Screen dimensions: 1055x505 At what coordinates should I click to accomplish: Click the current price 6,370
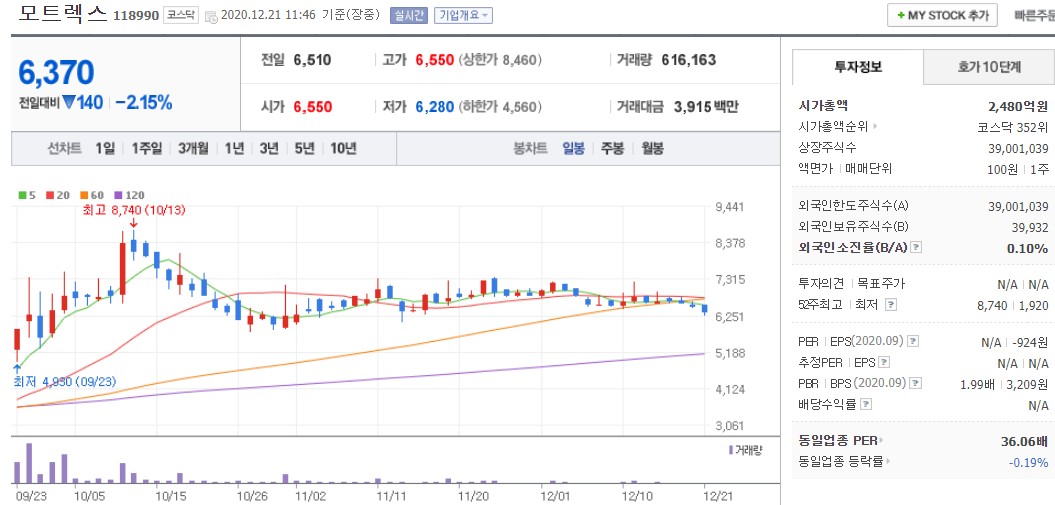tap(57, 72)
